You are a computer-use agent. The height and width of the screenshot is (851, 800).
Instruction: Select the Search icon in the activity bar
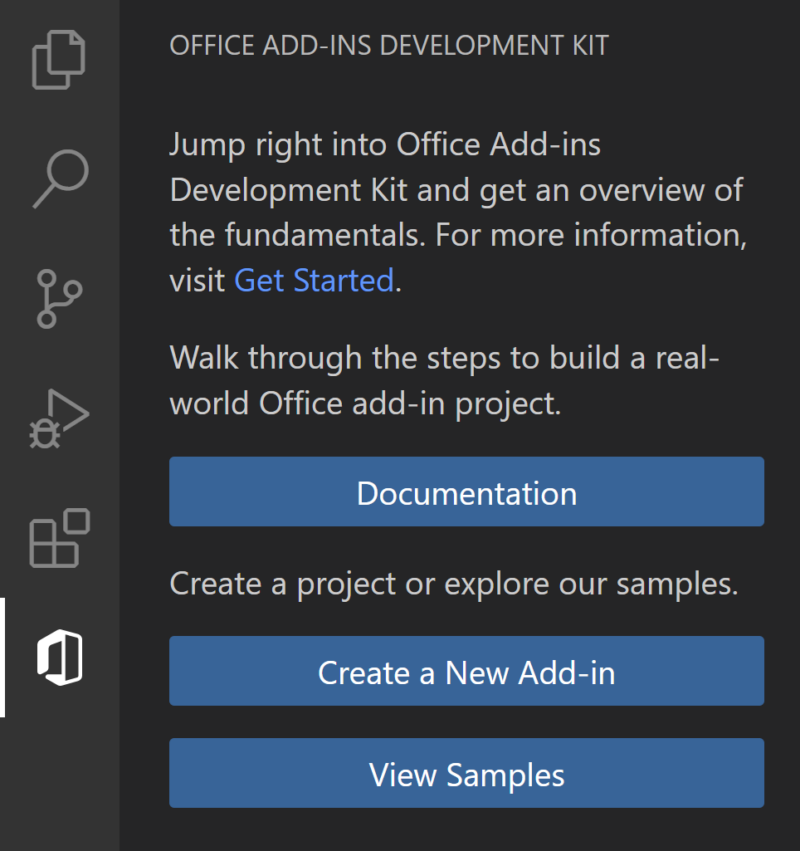pyautogui.click(x=57, y=178)
